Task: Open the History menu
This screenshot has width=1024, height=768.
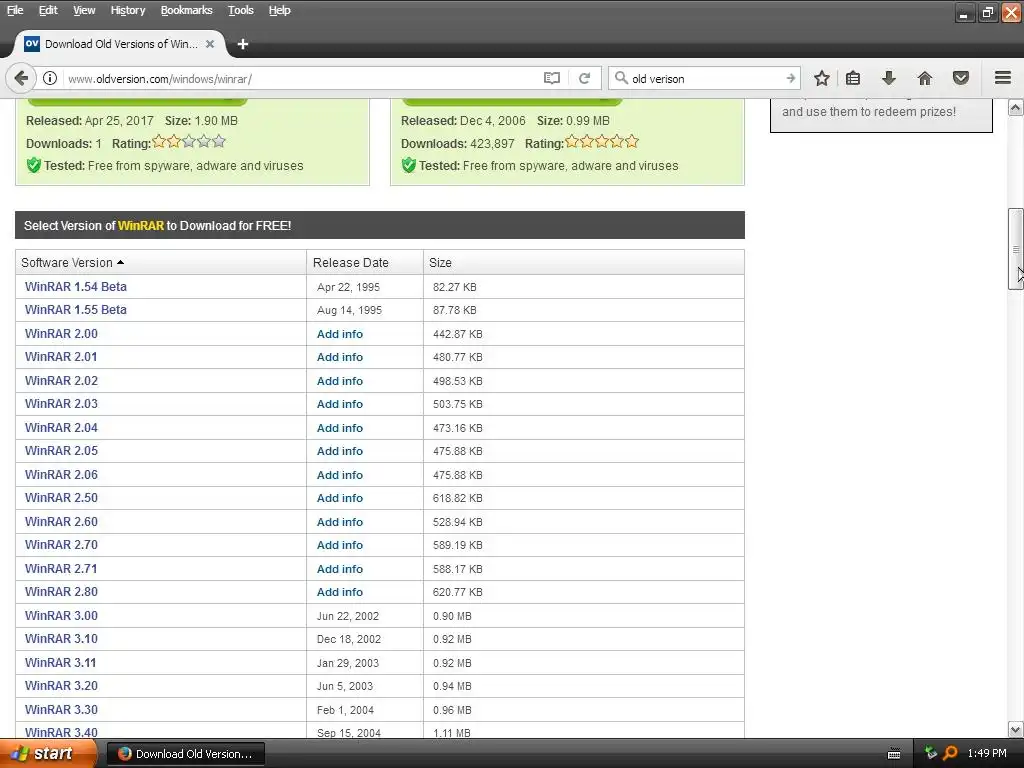Action: point(127,10)
